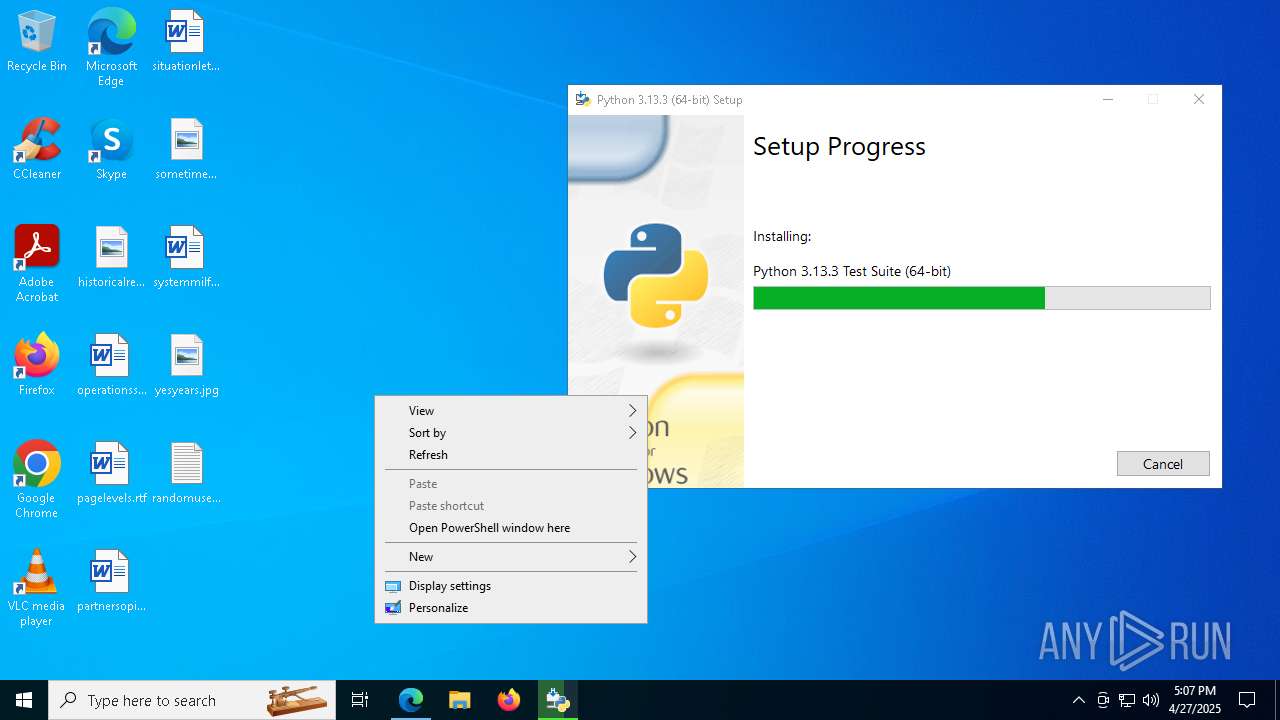This screenshot has height=720, width=1280.
Task: Choose Open PowerShell window here
Action: [511, 528]
